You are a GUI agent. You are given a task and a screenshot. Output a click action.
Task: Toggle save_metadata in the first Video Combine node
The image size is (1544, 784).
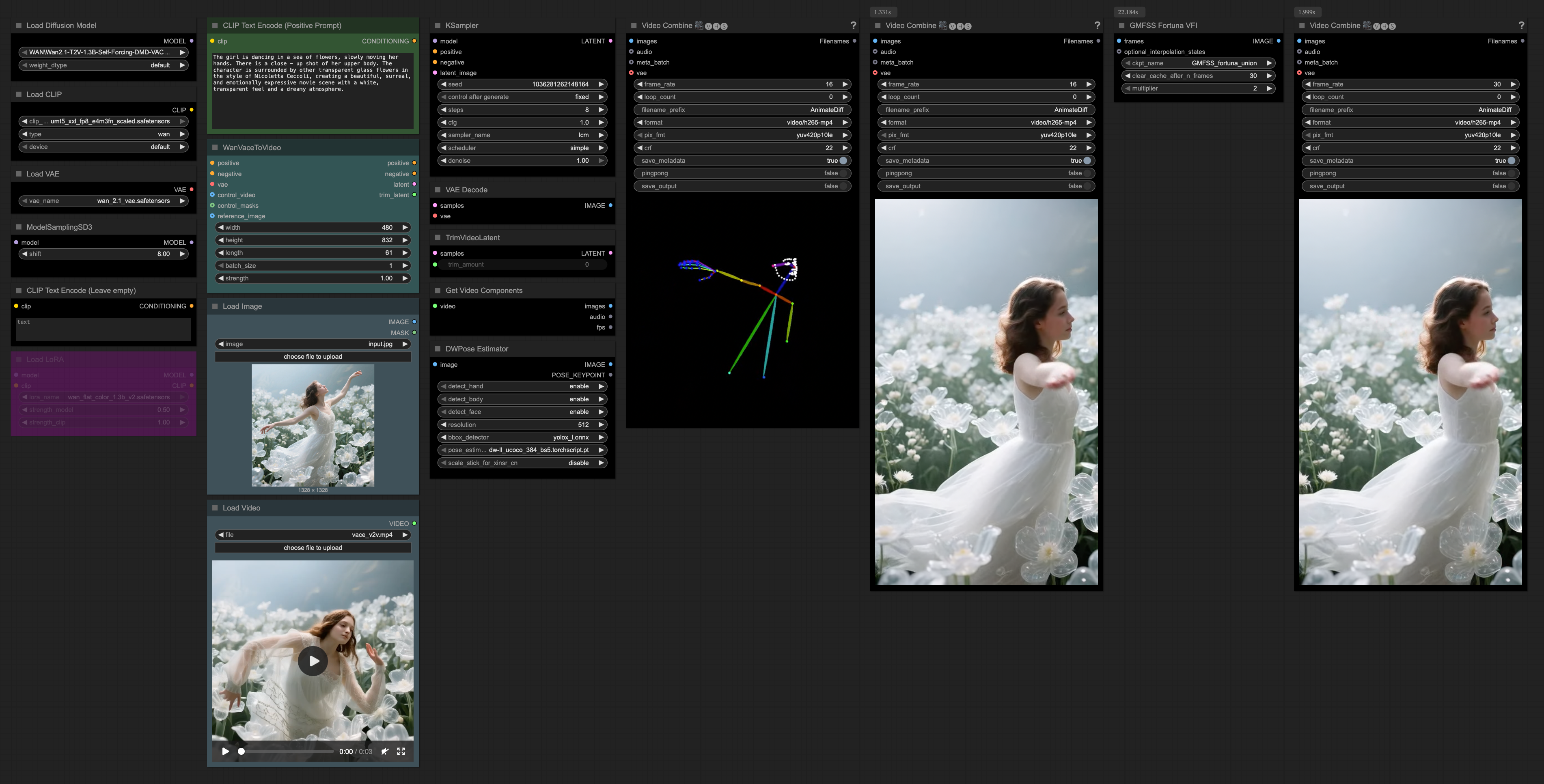tap(843, 161)
